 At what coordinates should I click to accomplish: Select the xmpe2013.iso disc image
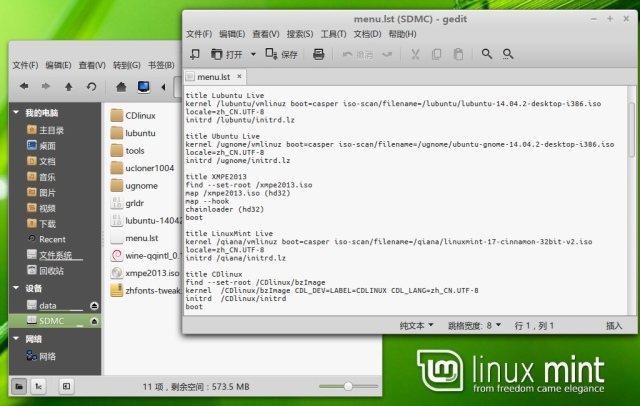[145, 273]
